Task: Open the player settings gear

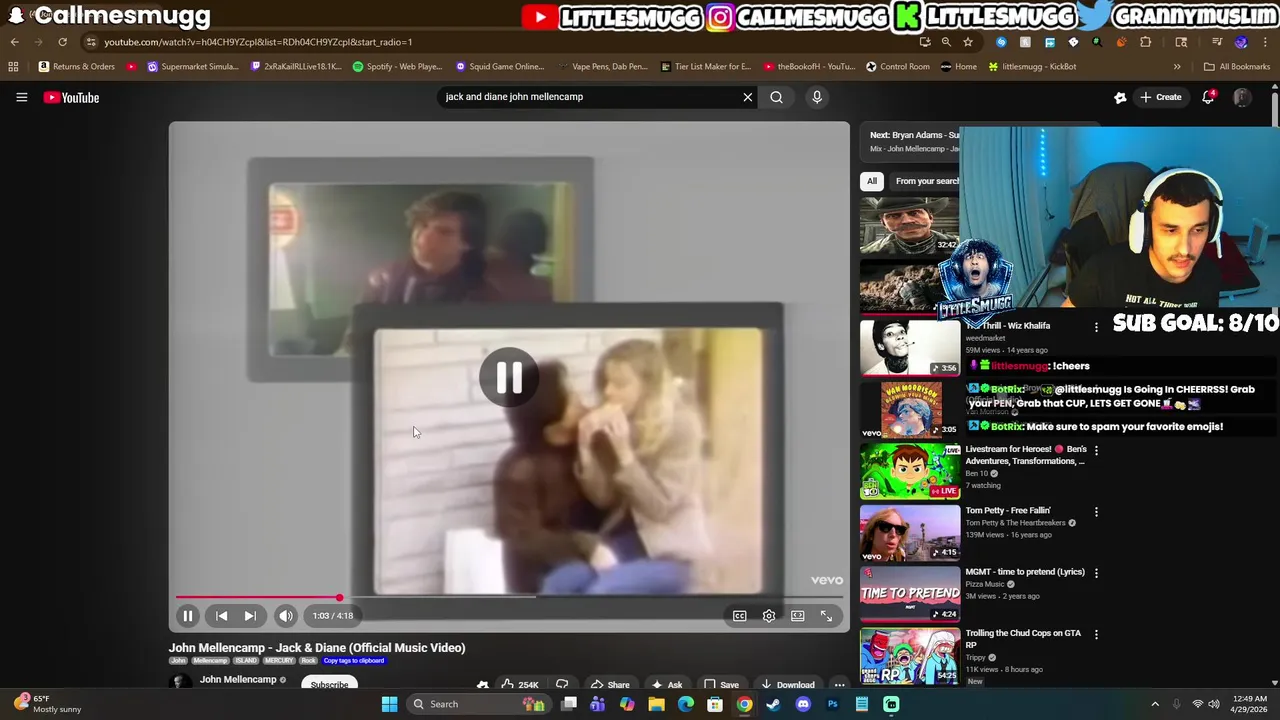Action: tap(768, 616)
